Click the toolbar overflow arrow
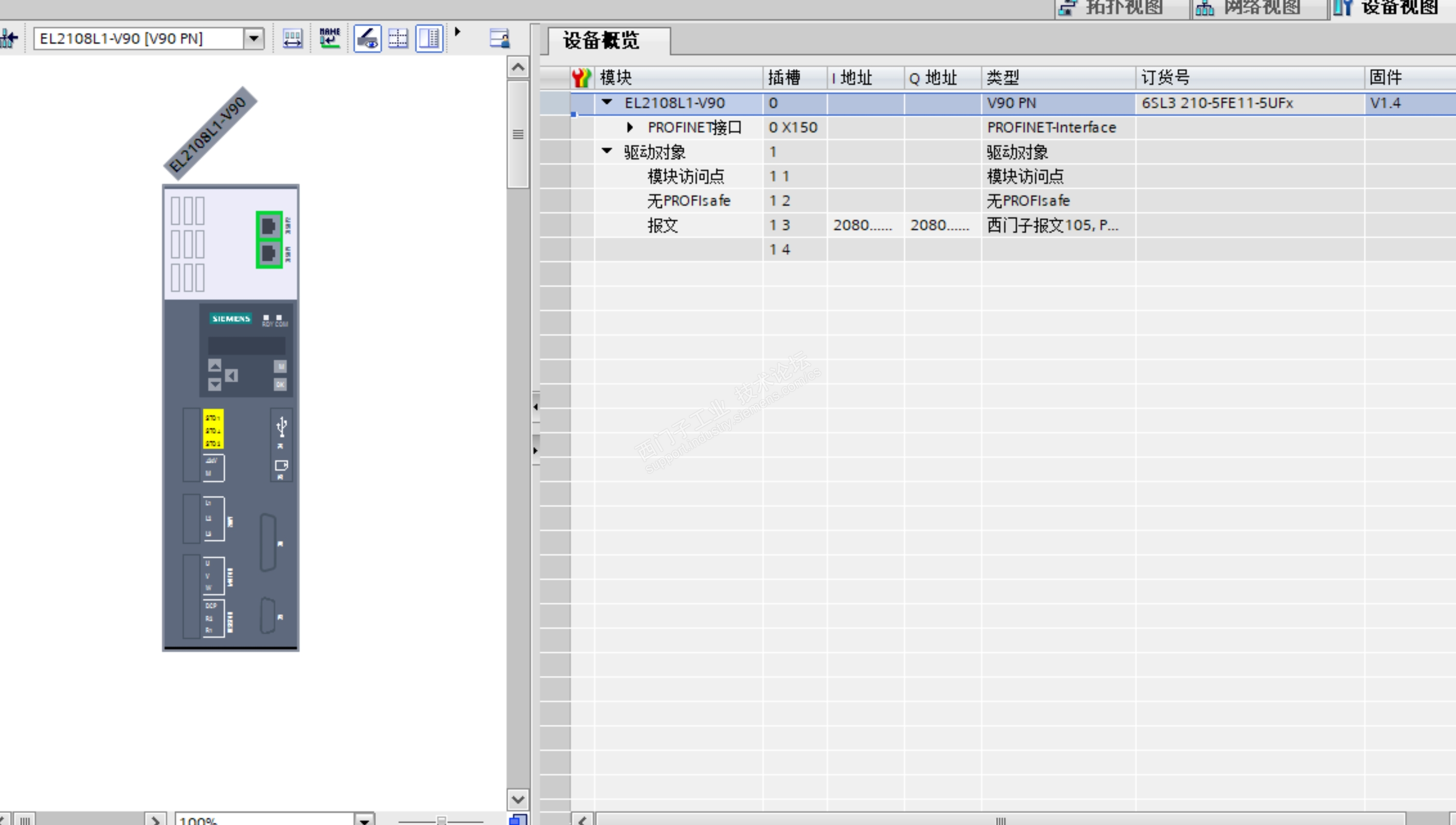This screenshot has width=1456, height=825. click(x=458, y=32)
